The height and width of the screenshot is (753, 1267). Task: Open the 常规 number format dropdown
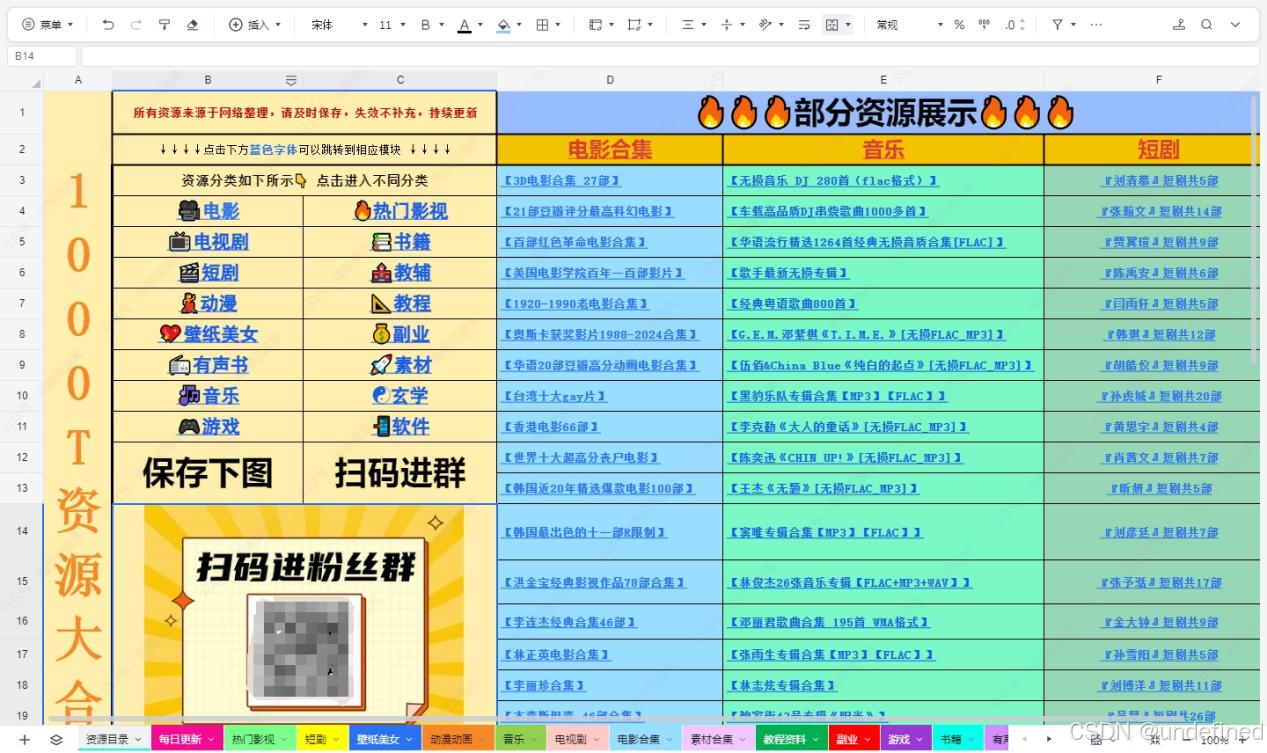[909, 24]
